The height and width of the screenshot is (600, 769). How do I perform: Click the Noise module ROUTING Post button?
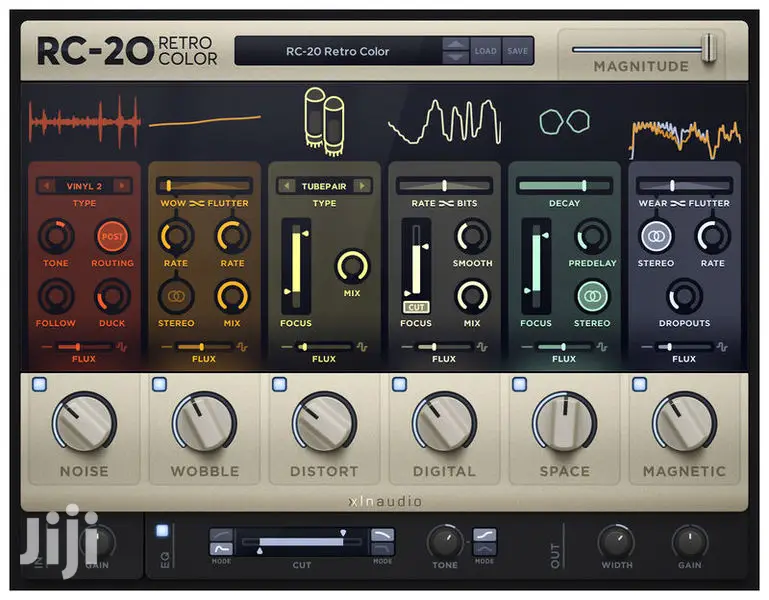click(112, 236)
